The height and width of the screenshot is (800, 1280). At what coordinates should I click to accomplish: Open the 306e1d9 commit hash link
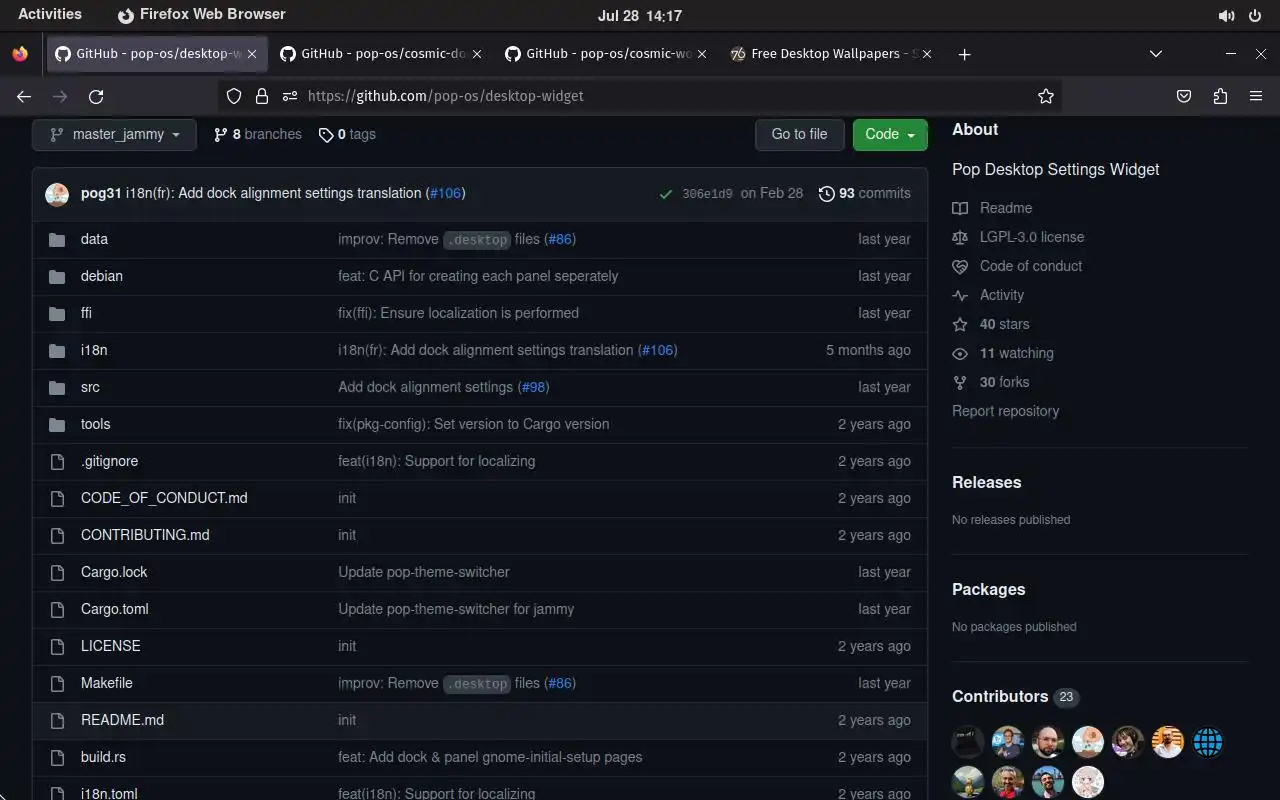(x=707, y=194)
